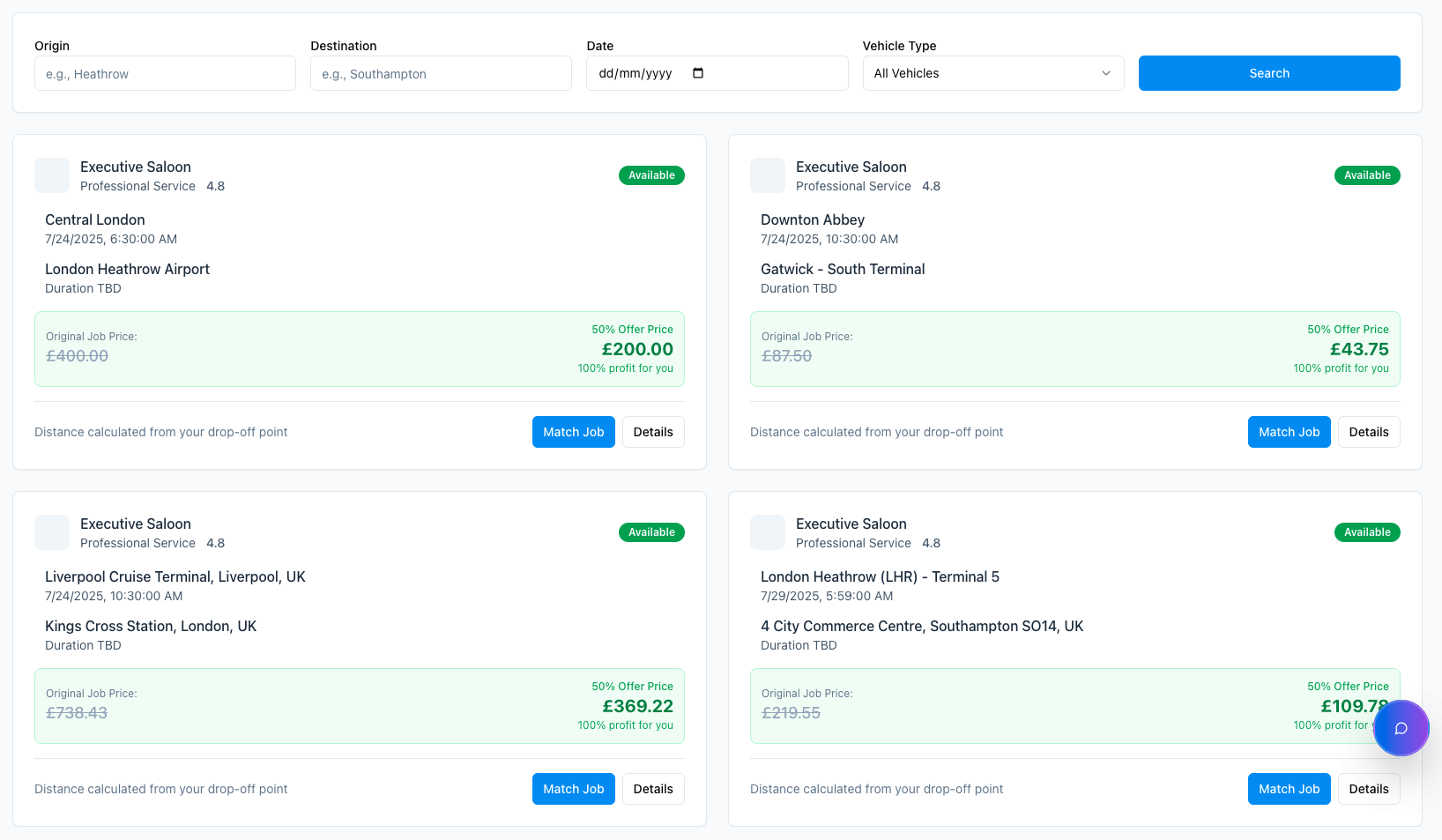Match Job for Liverpool Cruise Terminal trip
The height and width of the screenshot is (840, 1442).
(x=573, y=789)
